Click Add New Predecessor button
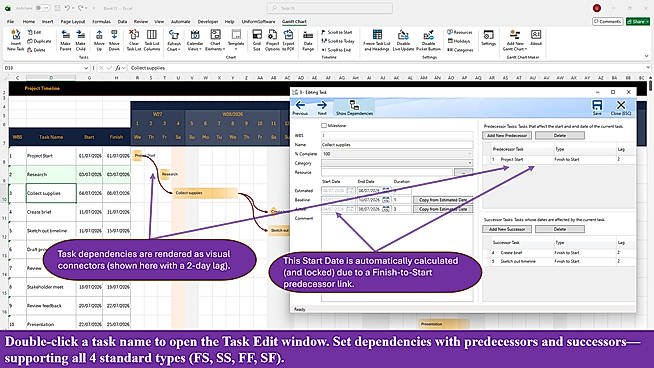Screen dimensions: 654x368 coord(507,136)
